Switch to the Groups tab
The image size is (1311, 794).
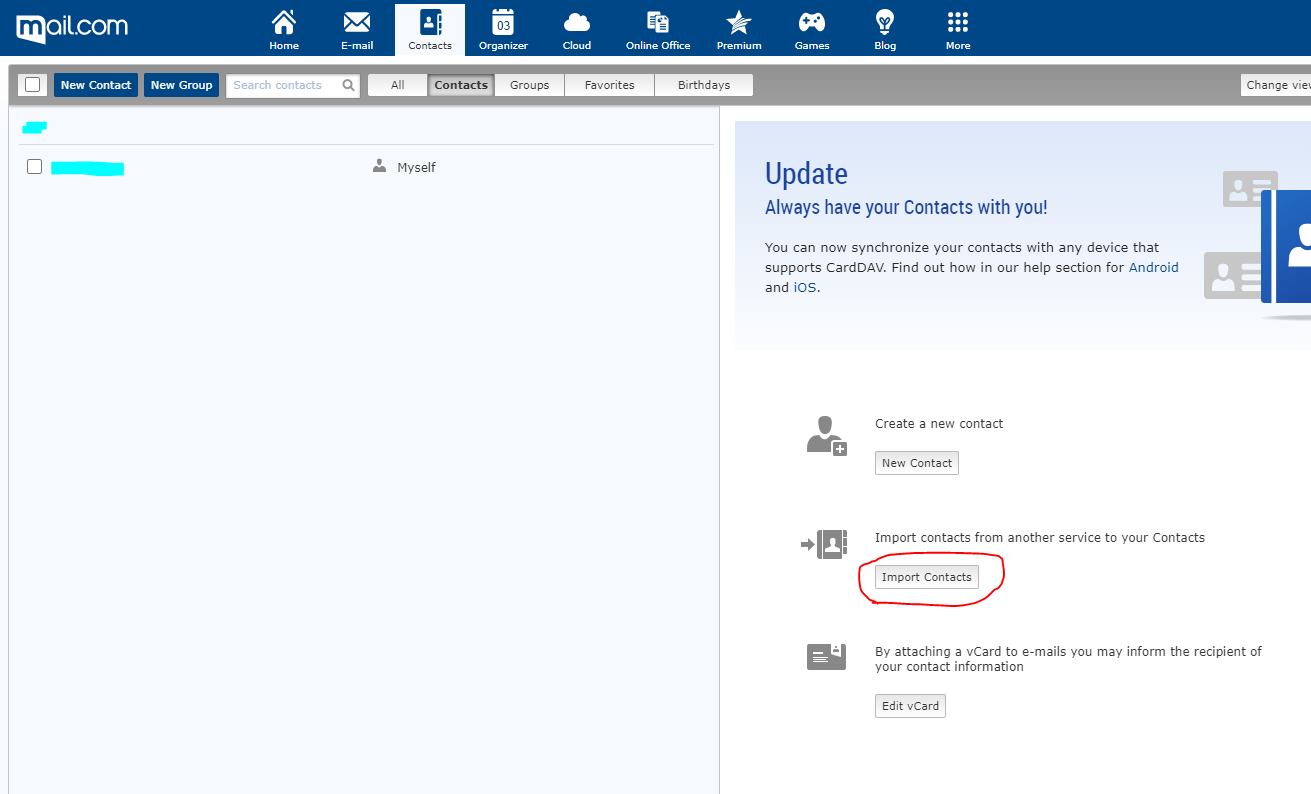click(530, 85)
